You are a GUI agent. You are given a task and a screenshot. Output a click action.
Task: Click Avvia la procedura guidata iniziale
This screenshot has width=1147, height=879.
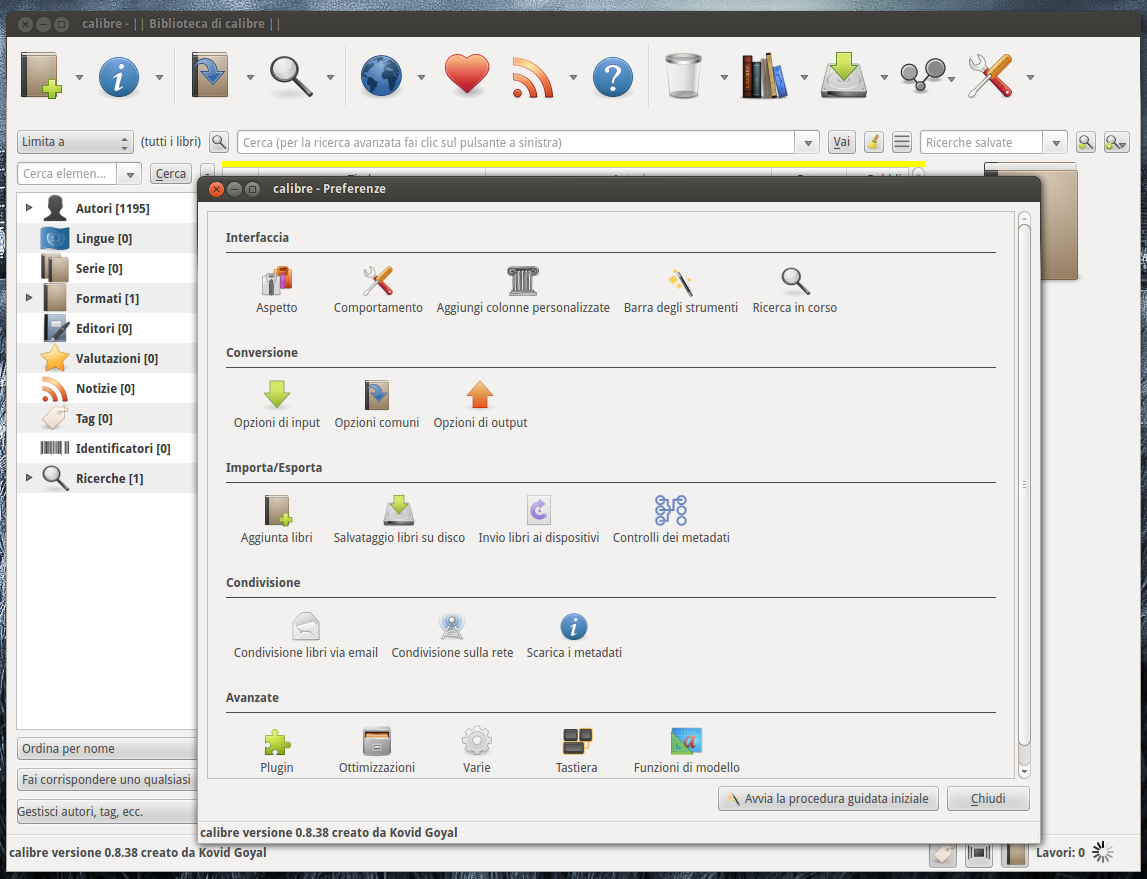click(x=829, y=799)
